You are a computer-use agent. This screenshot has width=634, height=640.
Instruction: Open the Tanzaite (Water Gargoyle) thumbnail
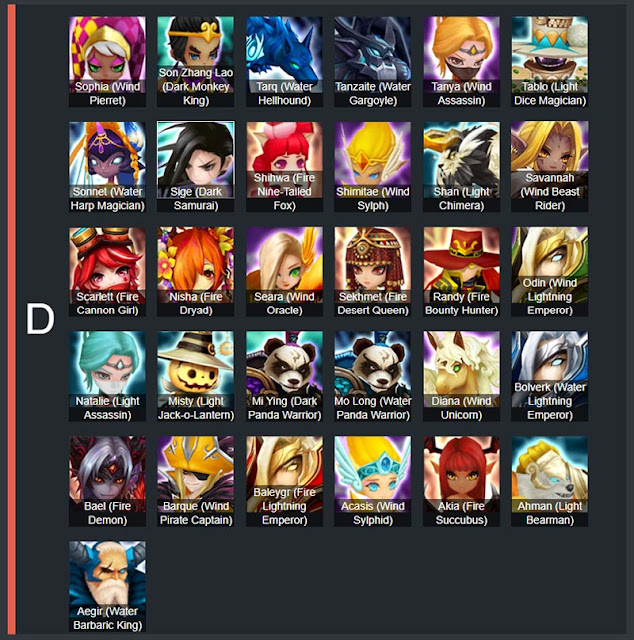pos(373,62)
